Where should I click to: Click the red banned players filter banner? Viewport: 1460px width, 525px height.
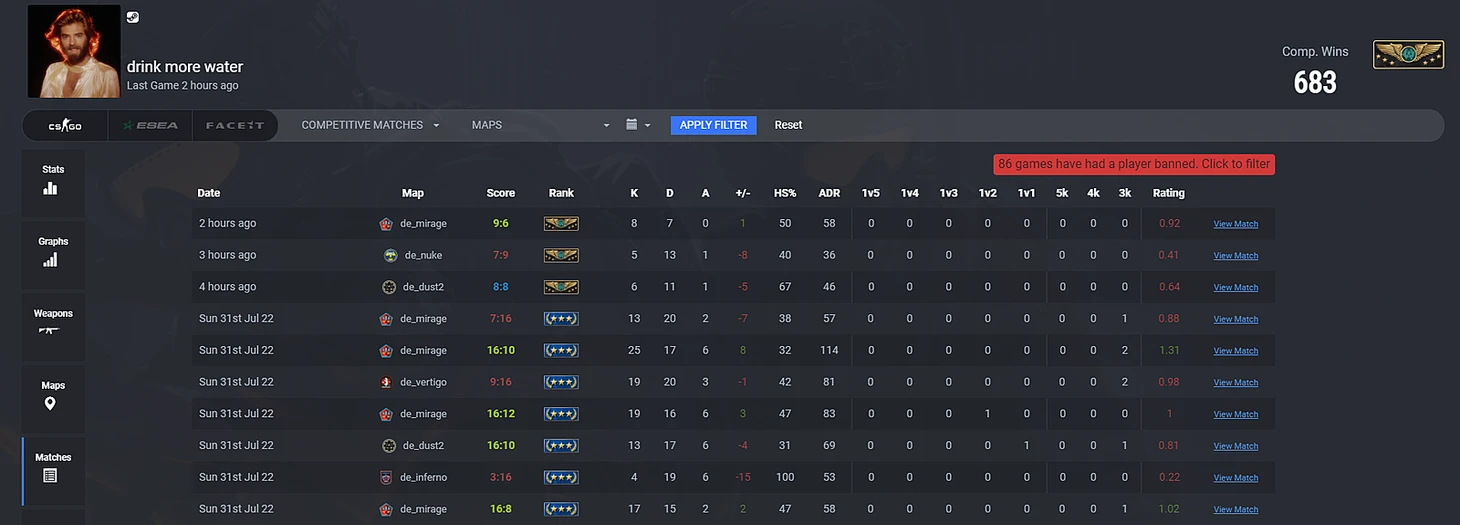click(1134, 164)
